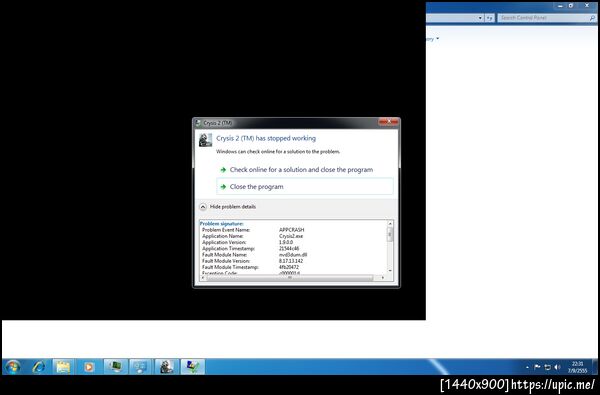Click the Crysis 2 dialog title-bar icon
The height and width of the screenshot is (395, 600).
click(x=198, y=123)
